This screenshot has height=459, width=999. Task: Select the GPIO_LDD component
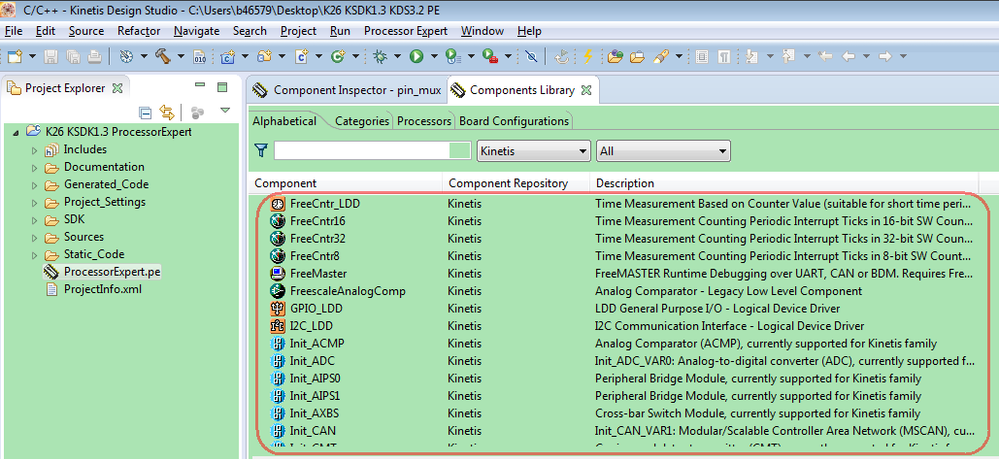click(315, 309)
